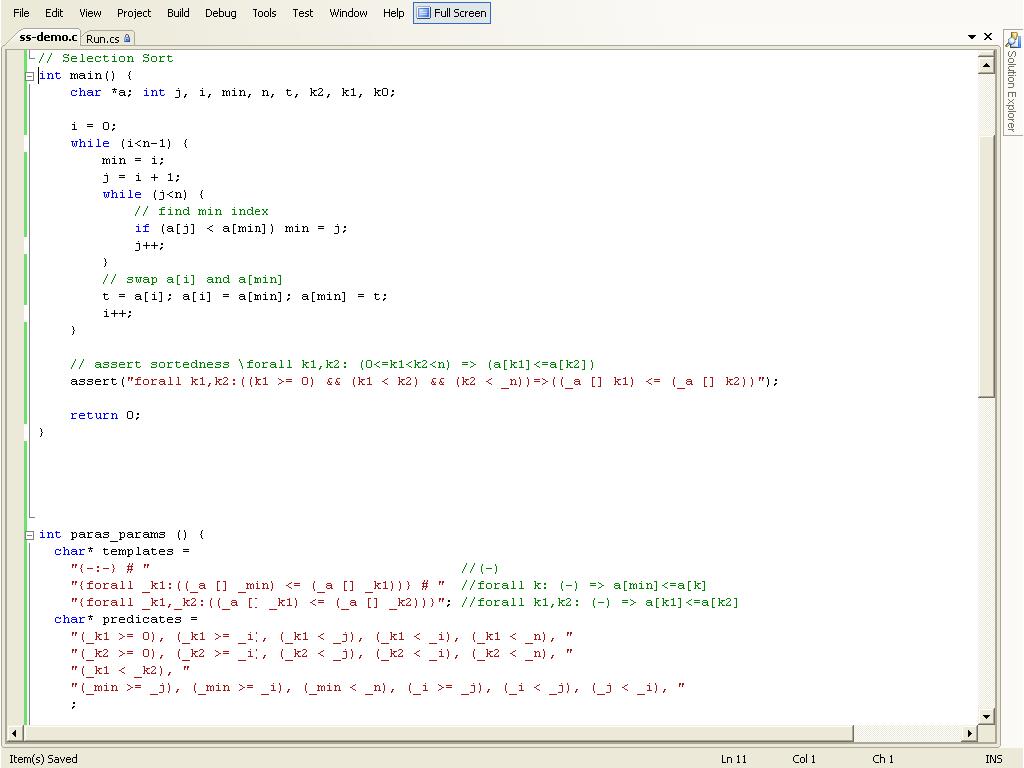Click the Solution Explorer icon in the side panel

point(1012,41)
